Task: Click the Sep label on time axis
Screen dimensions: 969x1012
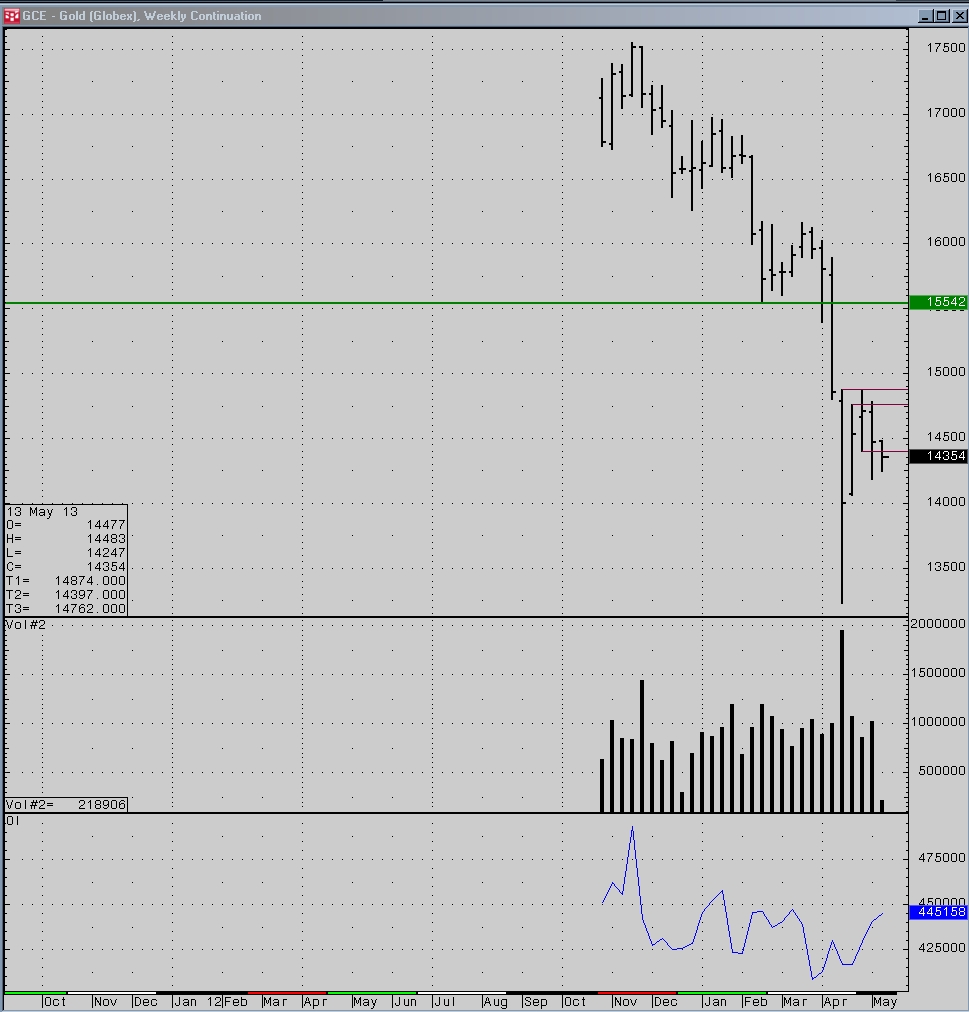Action: point(535,1002)
